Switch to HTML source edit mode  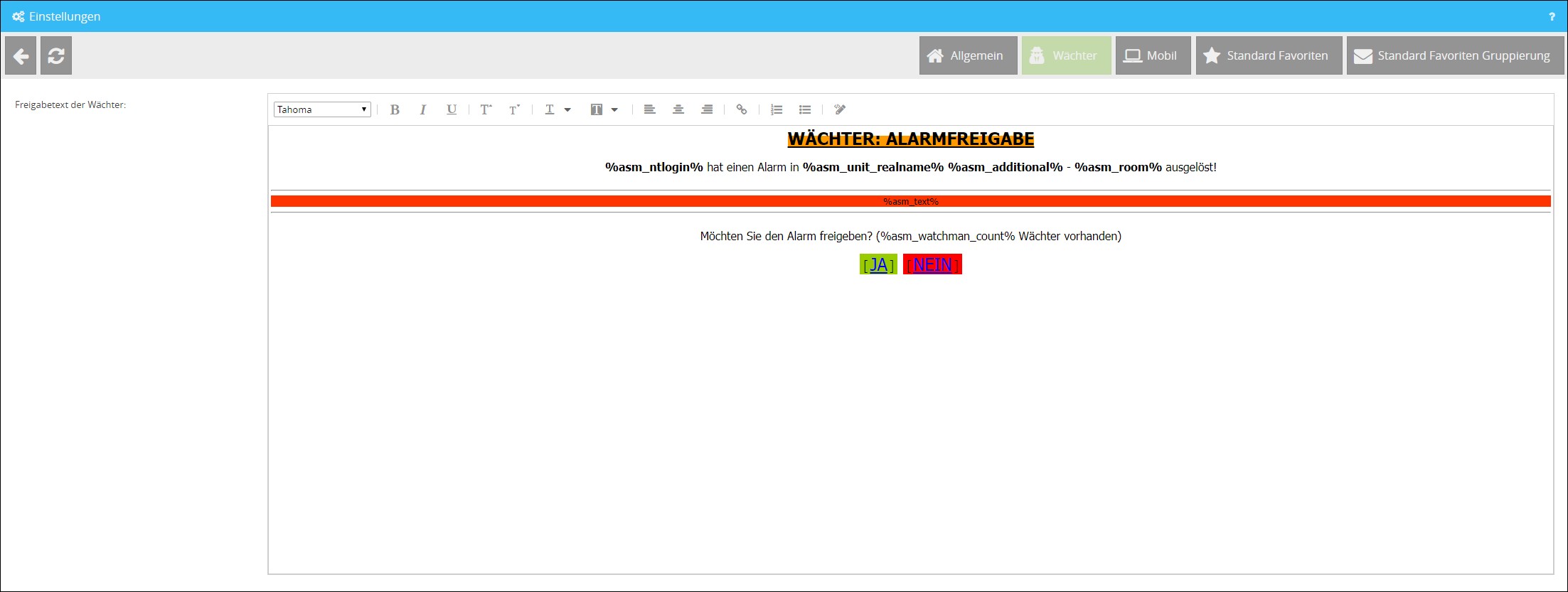840,109
